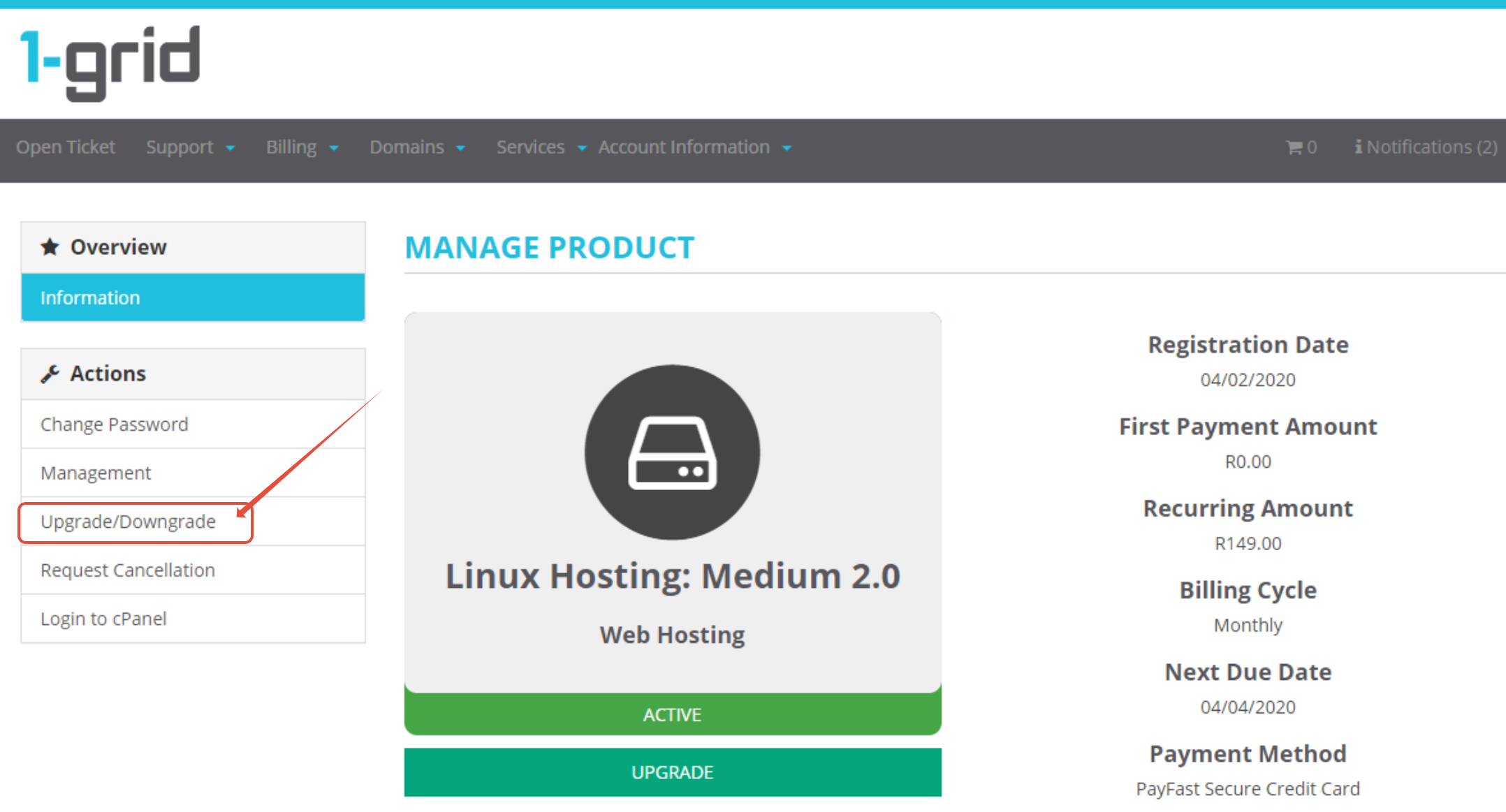1506x812 pixels.
Task: Click Request Cancellation link
Action: pos(128,570)
